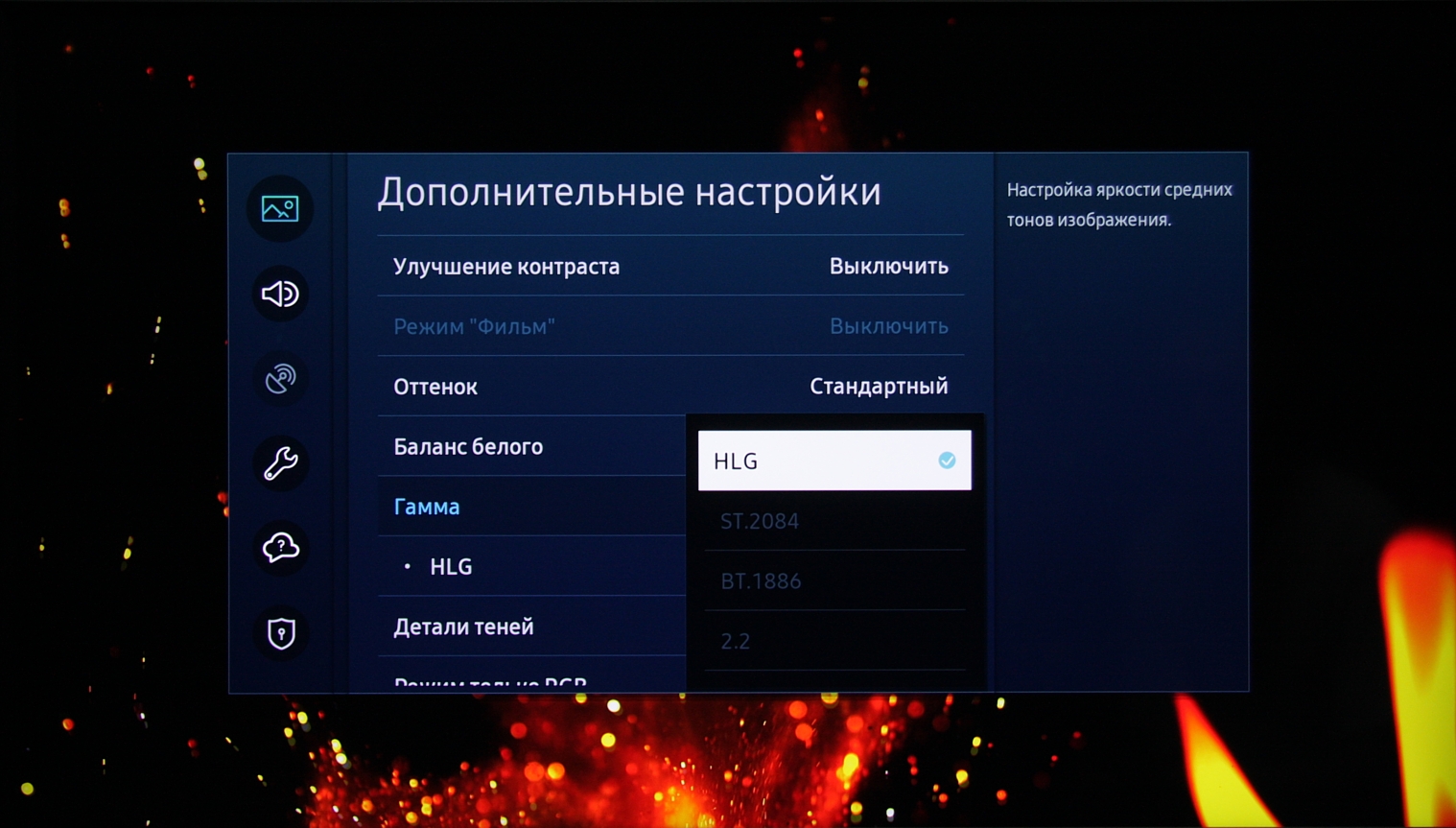Viewport: 1456px width, 828px height.
Task: Open the Privacy shield icon
Action: click(x=280, y=633)
